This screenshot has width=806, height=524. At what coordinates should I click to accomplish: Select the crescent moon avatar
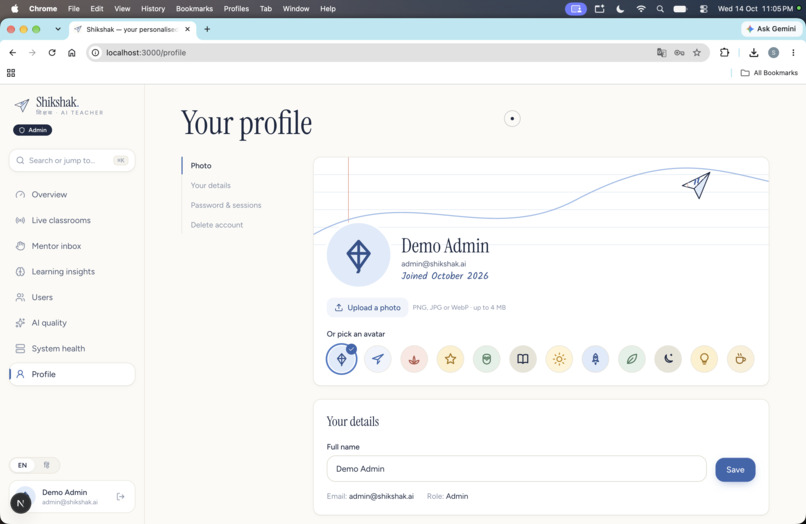[668, 359]
